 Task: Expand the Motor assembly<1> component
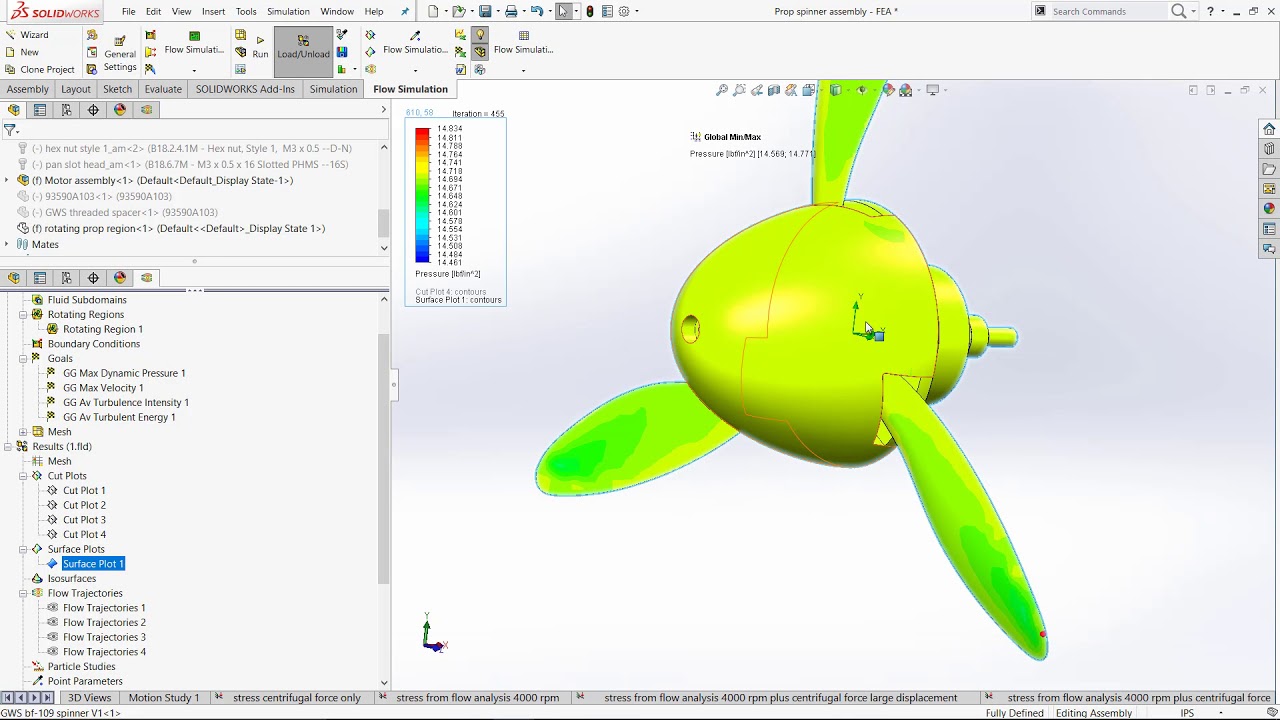pyautogui.click(x=7, y=180)
